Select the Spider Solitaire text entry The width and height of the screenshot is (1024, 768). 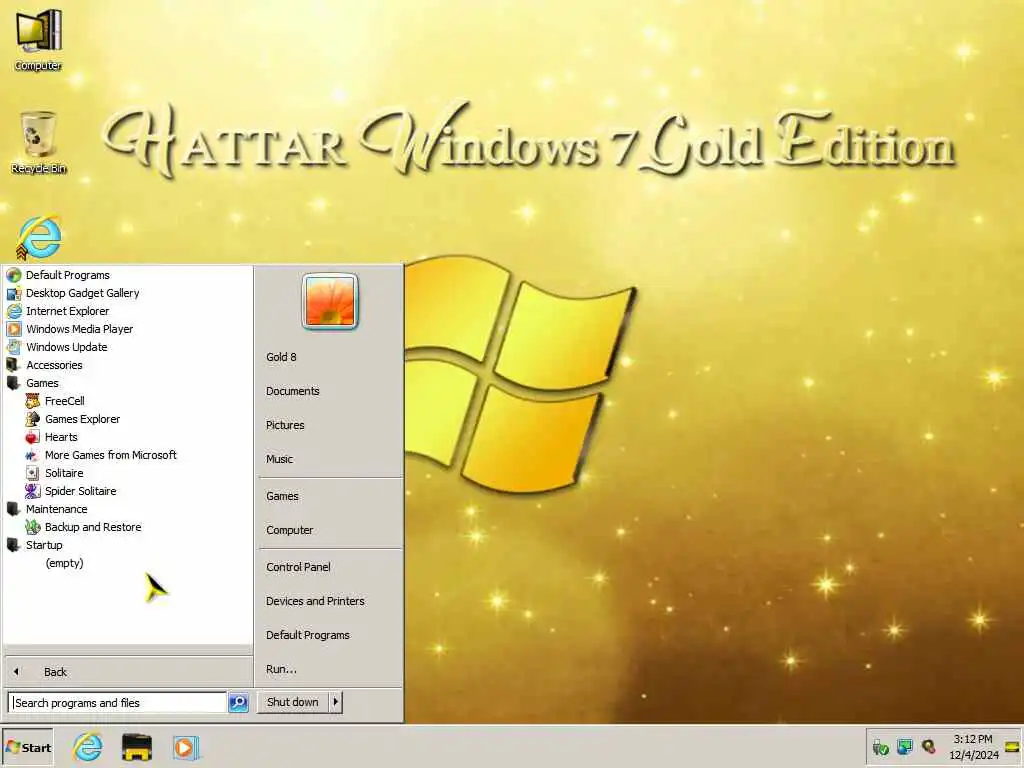pos(80,491)
